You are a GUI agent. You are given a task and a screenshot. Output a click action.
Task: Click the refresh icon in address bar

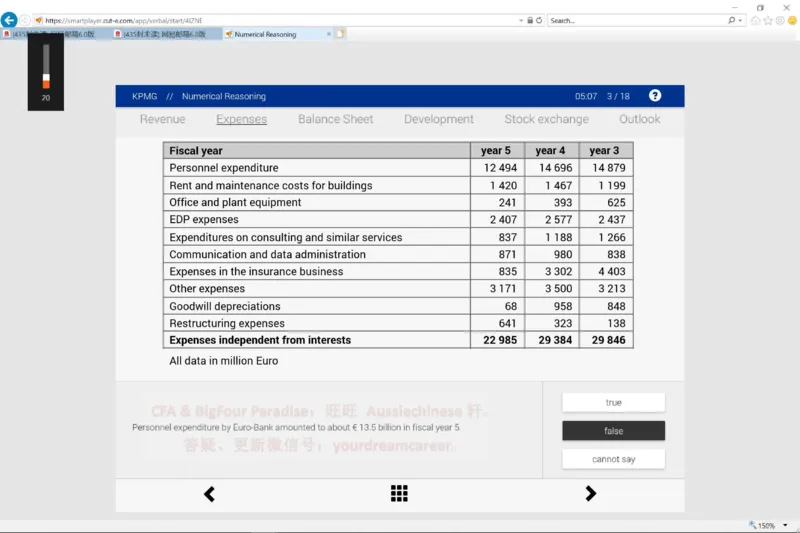coord(539,20)
